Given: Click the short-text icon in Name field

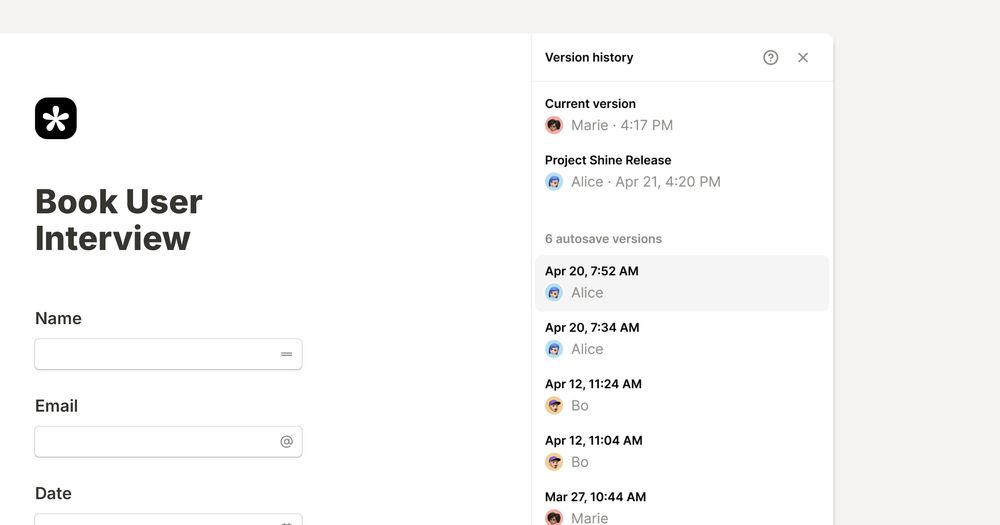Looking at the screenshot, I should [x=286, y=354].
